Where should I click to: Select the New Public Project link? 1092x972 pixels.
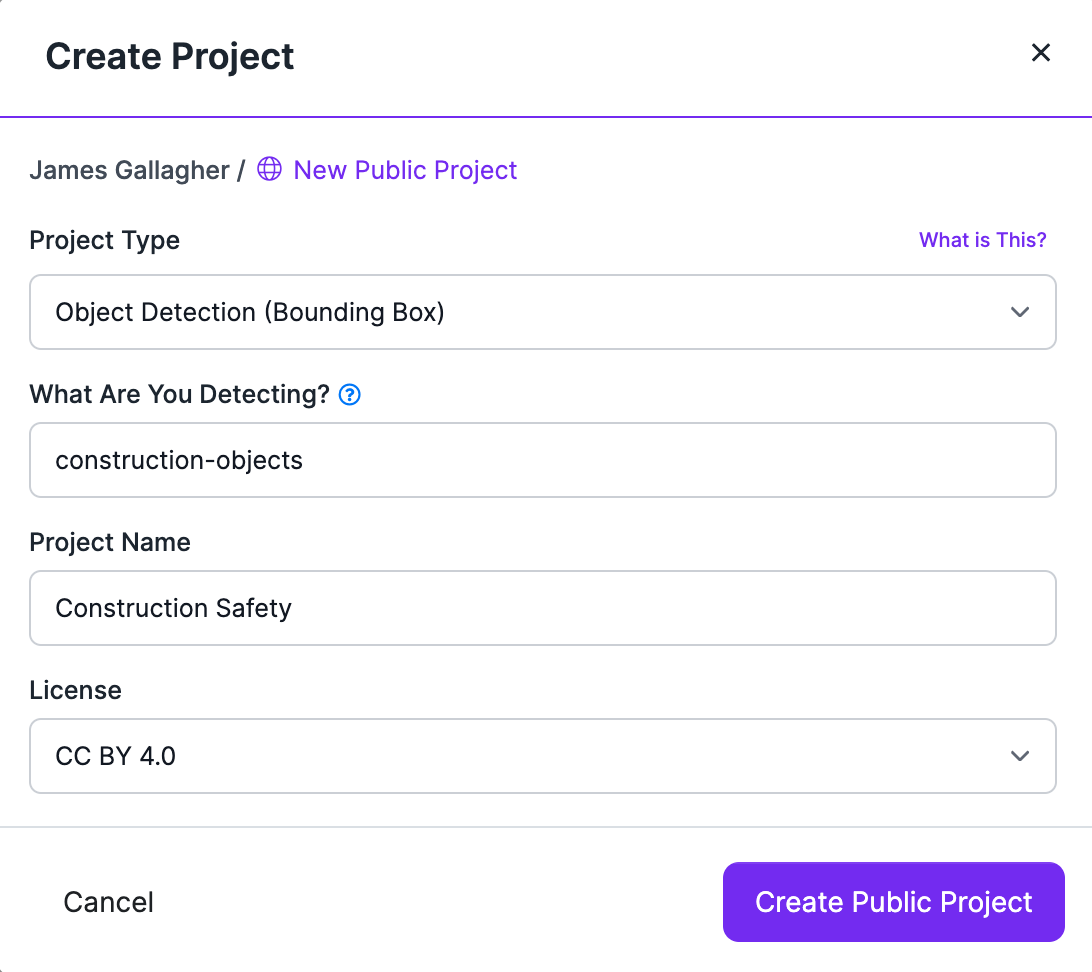tap(405, 170)
